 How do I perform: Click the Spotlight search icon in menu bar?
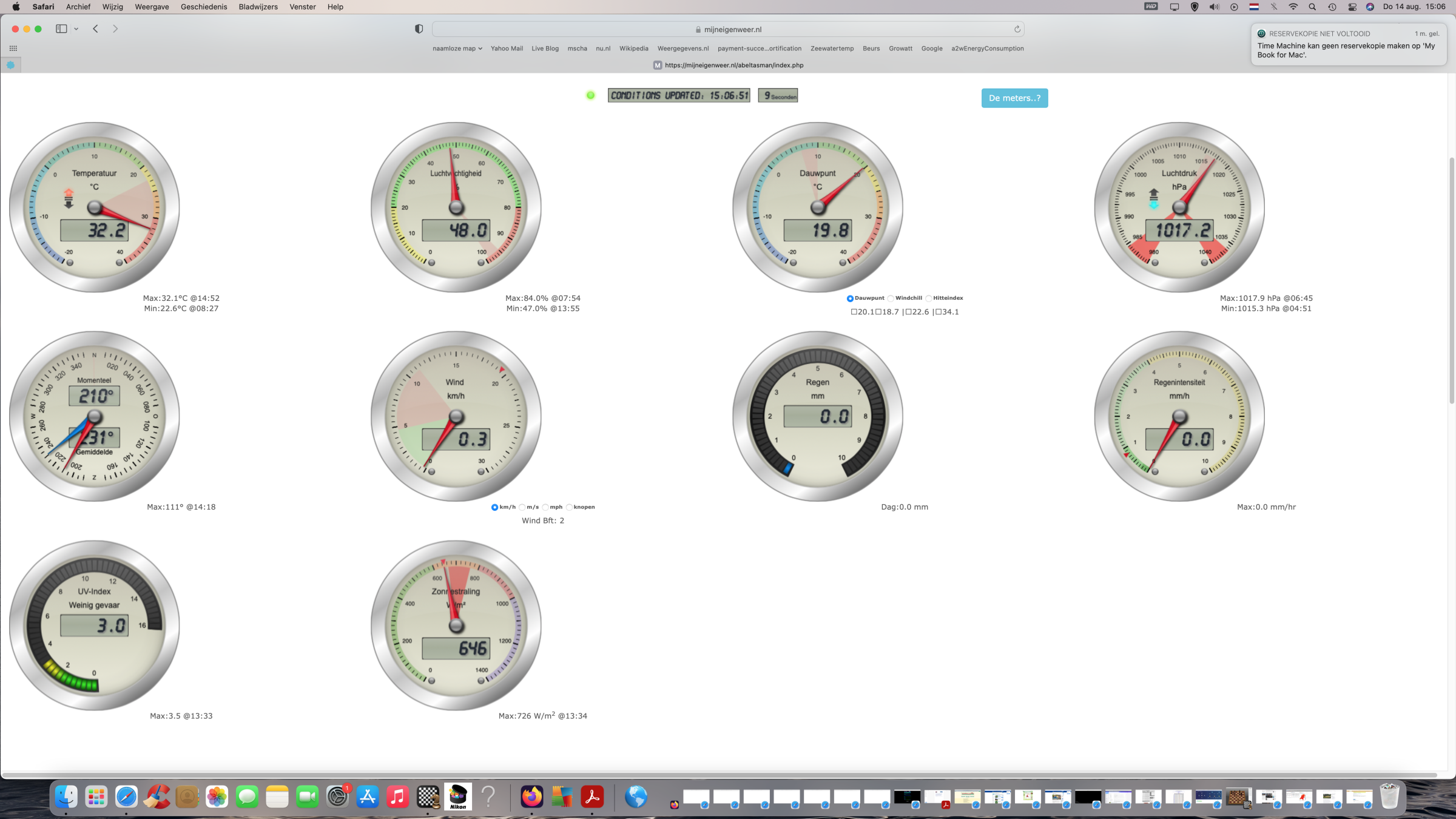1312,7
